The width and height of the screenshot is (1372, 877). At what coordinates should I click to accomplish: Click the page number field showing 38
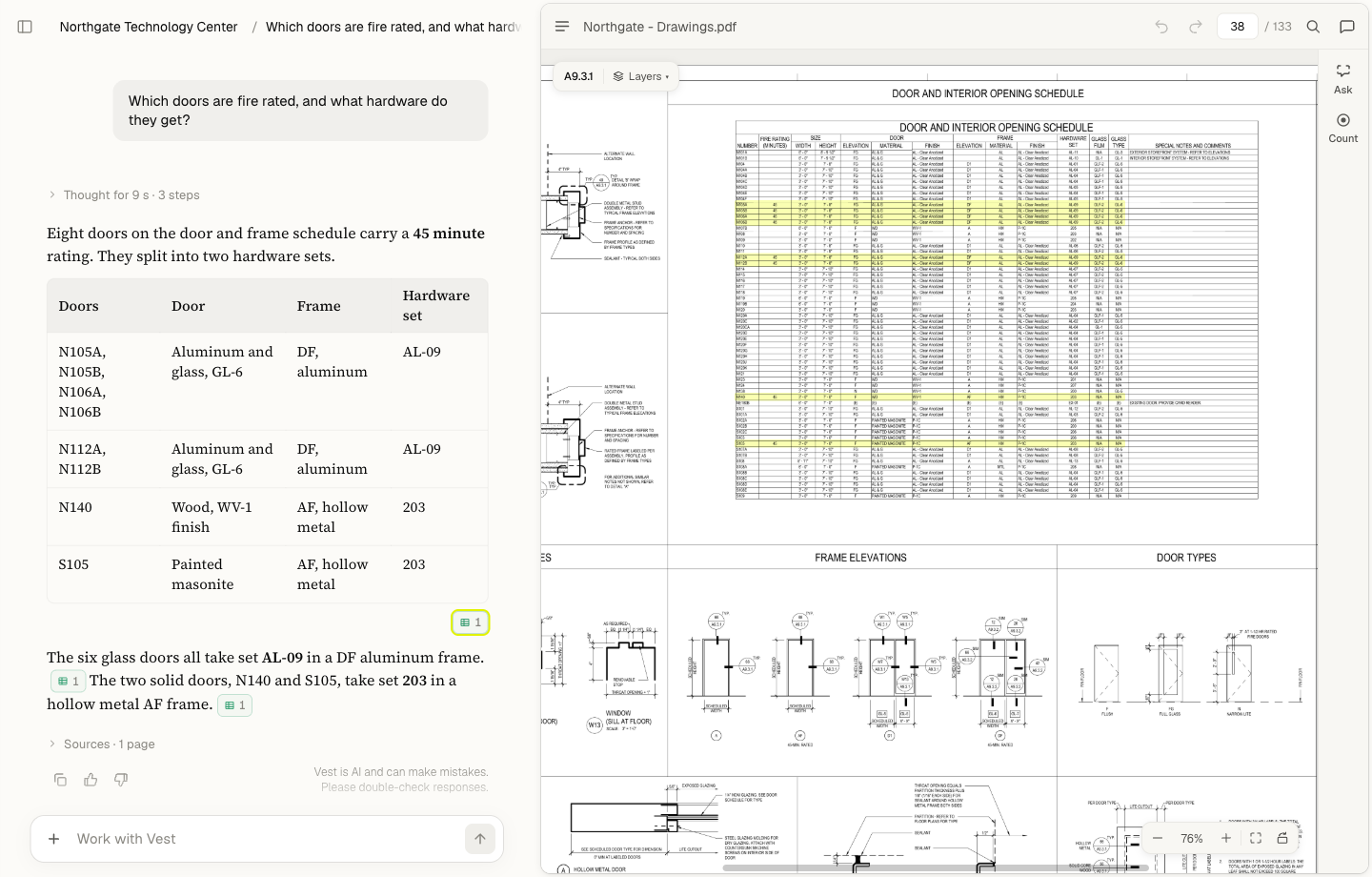[1238, 27]
